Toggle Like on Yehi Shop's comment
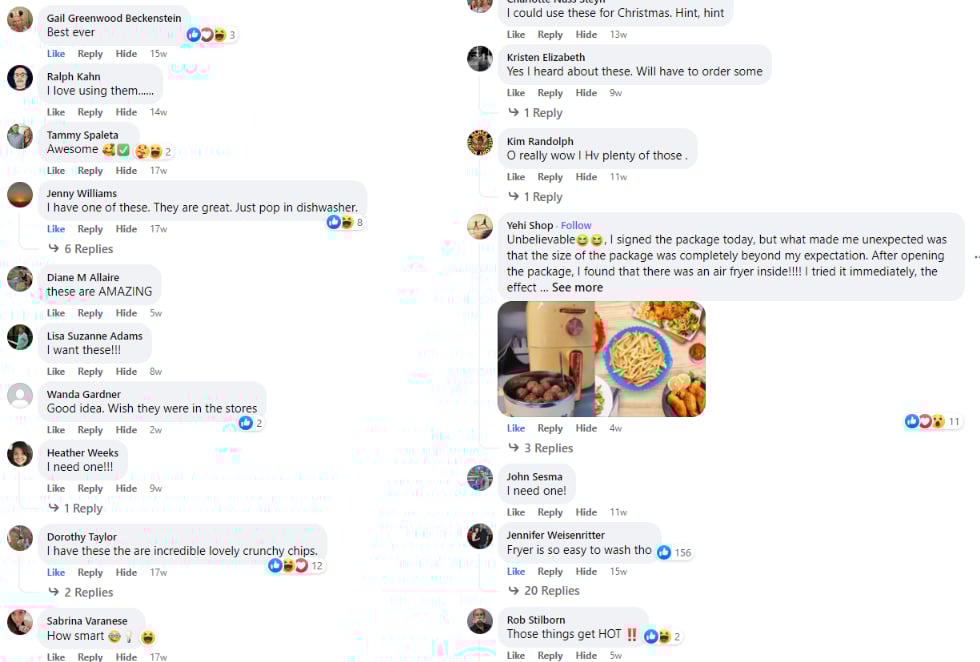 click(516, 428)
